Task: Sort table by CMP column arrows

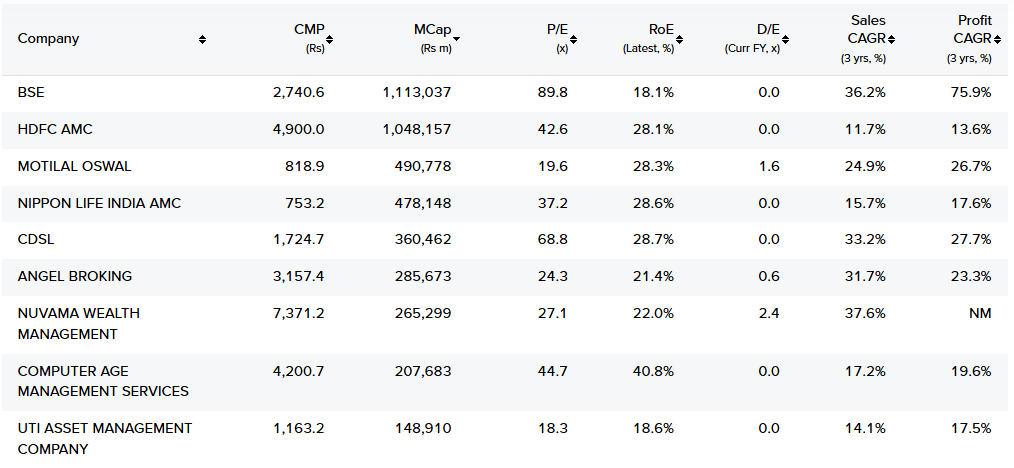Action: click(330, 39)
